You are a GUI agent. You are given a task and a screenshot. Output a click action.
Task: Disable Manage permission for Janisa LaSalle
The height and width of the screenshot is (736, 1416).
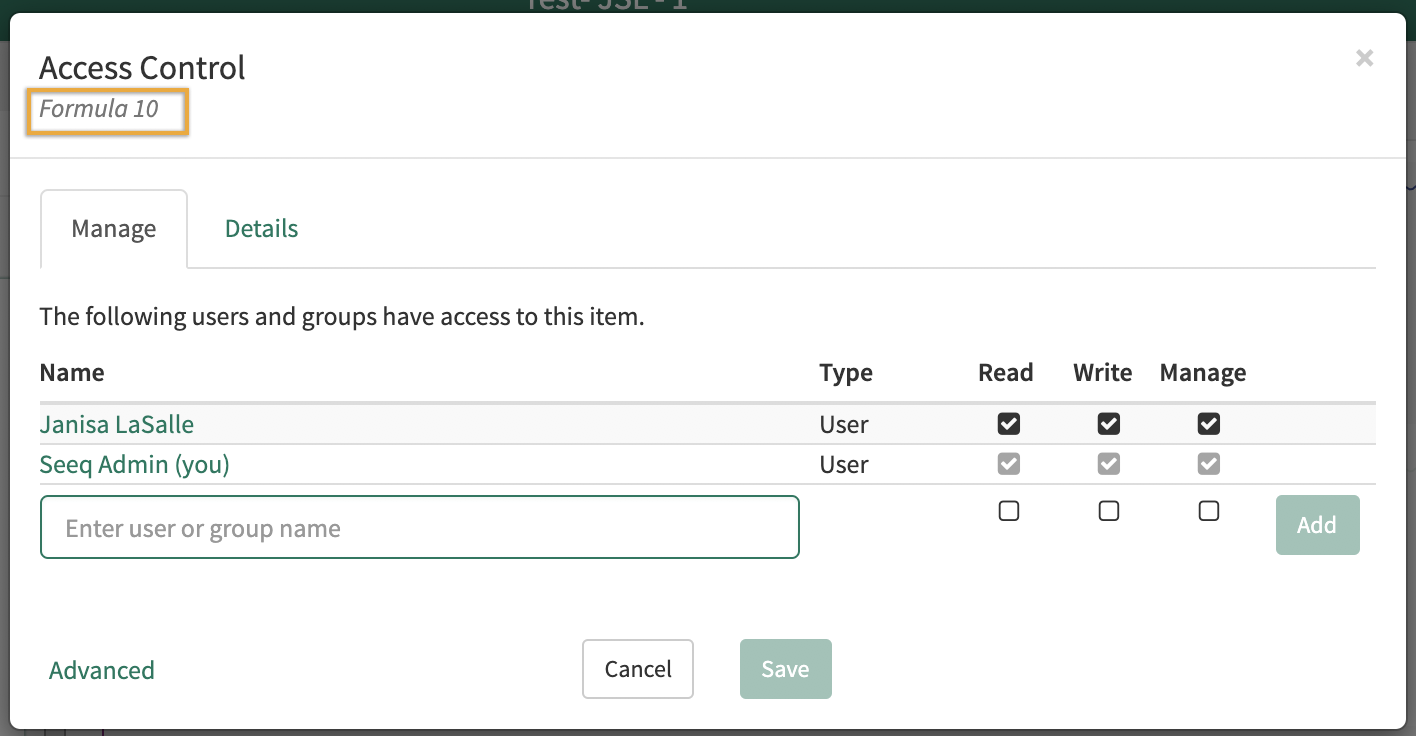1209,425
